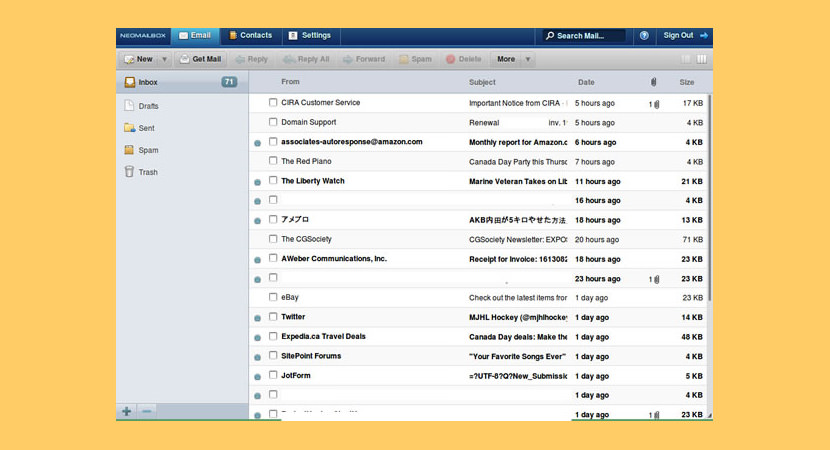Open "Your Favorite Songs Ever" message
Image resolution: width=830 pixels, height=450 pixels.
[517, 357]
